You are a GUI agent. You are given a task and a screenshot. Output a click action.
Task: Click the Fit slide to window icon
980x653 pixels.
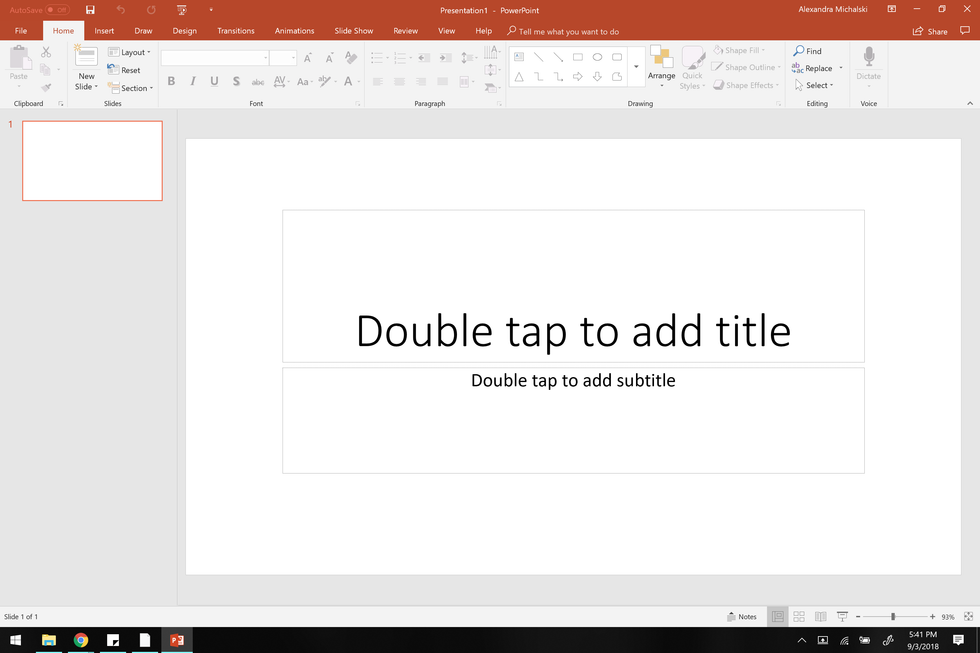[966, 617]
